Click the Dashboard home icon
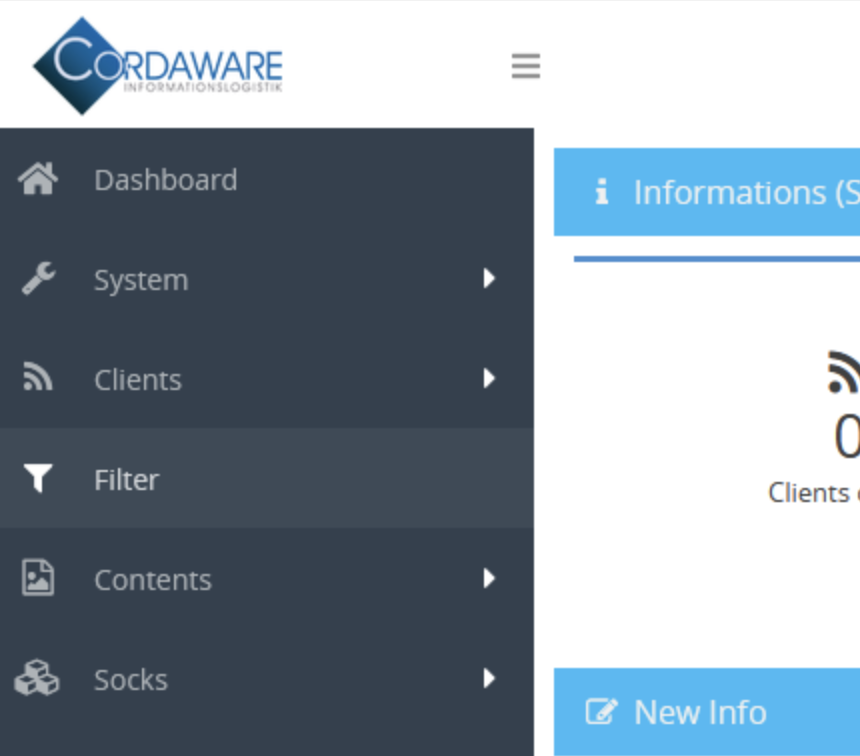This screenshot has width=860, height=756. coord(38,179)
